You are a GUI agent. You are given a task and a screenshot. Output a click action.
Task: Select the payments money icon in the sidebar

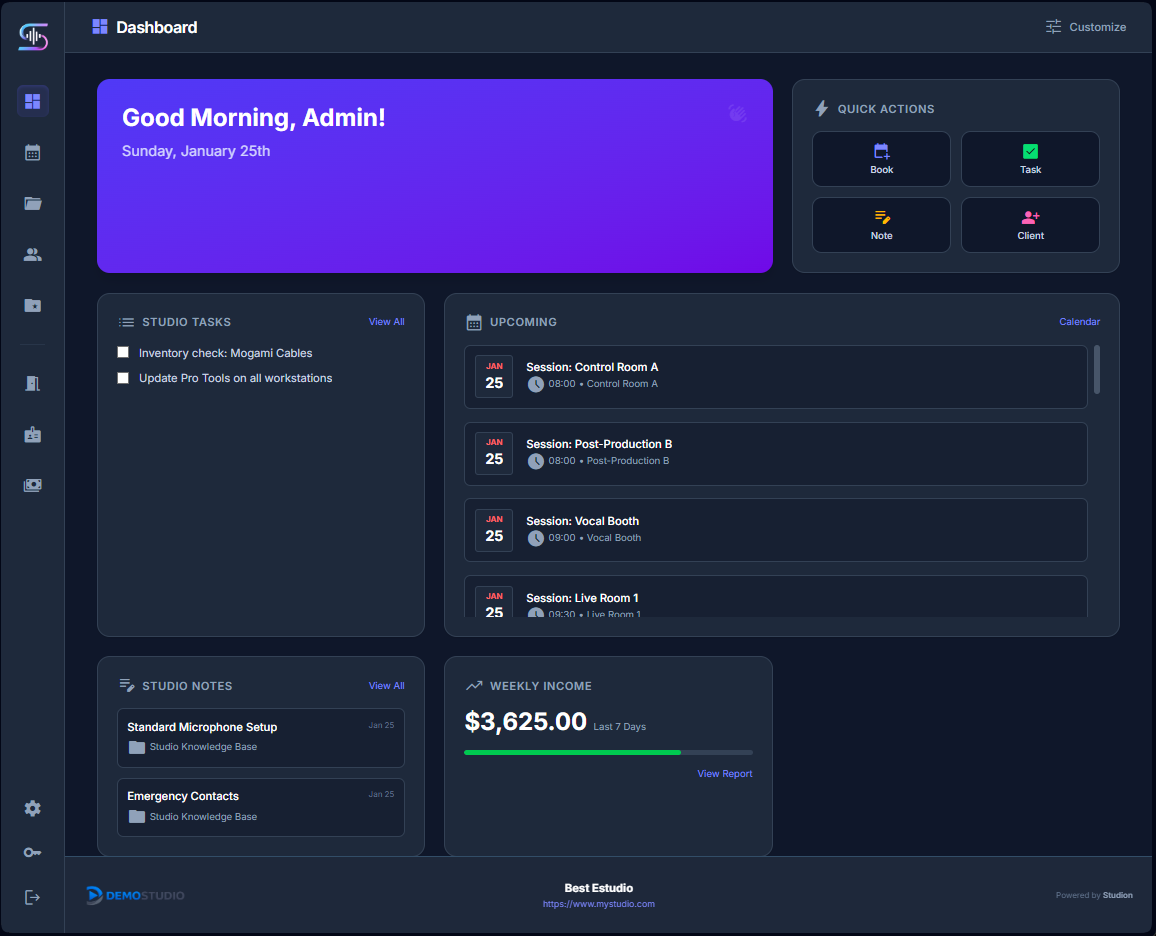(x=32, y=485)
